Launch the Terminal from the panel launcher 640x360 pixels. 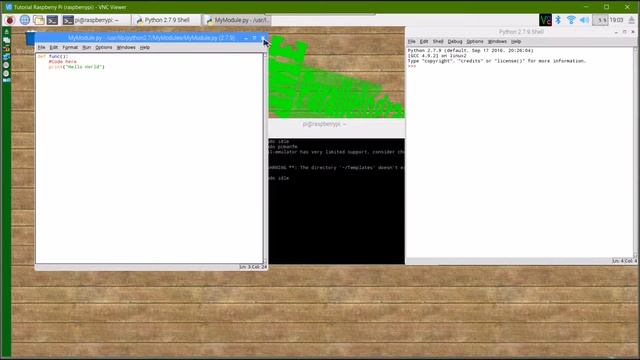tap(52, 20)
